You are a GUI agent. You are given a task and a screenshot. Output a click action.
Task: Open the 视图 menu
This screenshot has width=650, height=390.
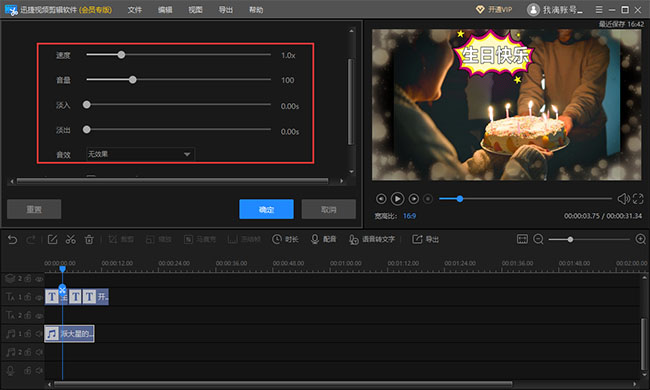[x=195, y=10]
